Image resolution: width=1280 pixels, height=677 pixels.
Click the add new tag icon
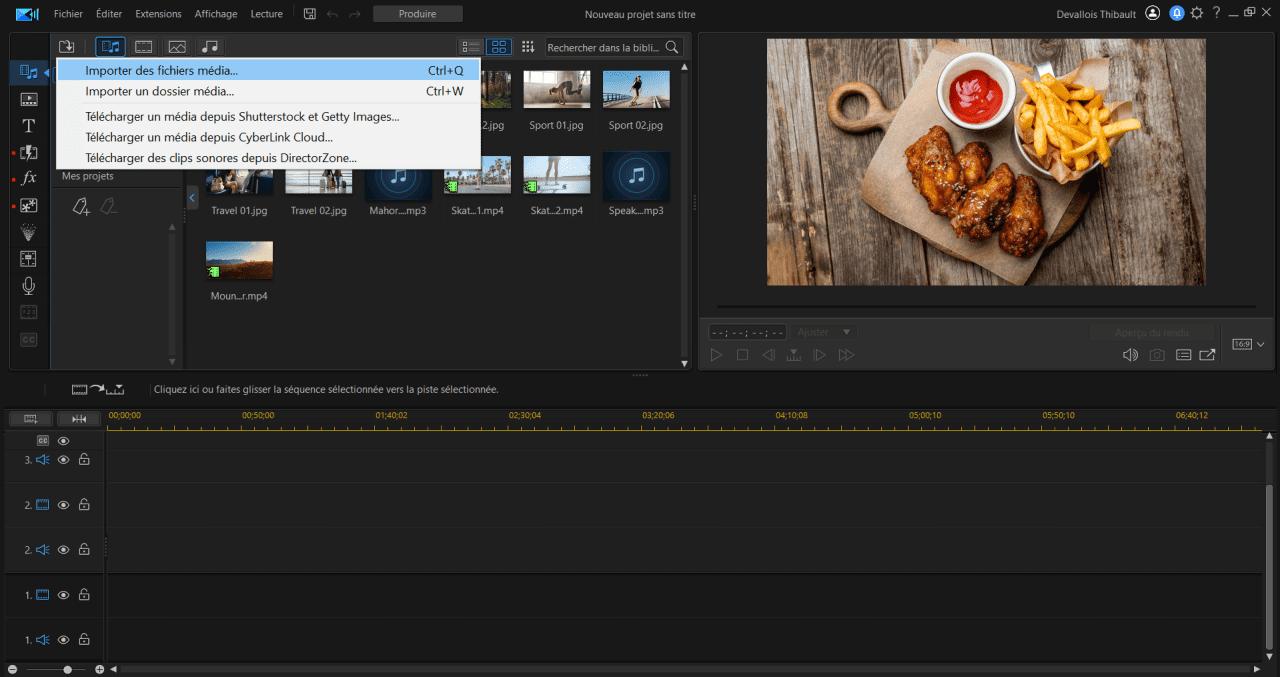pyautogui.click(x=82, y=207)
